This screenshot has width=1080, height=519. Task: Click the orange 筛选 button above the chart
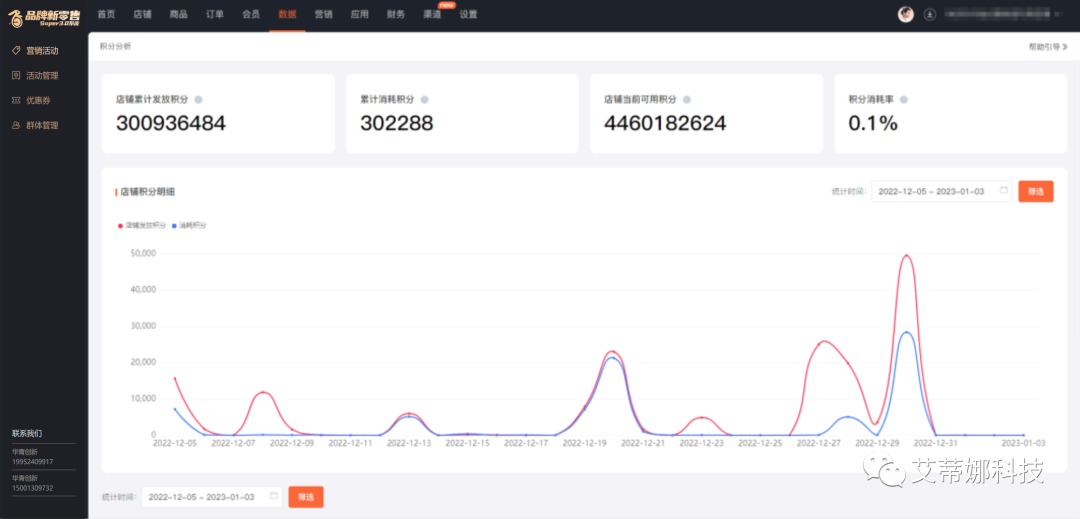click(x=1036, y=191)
